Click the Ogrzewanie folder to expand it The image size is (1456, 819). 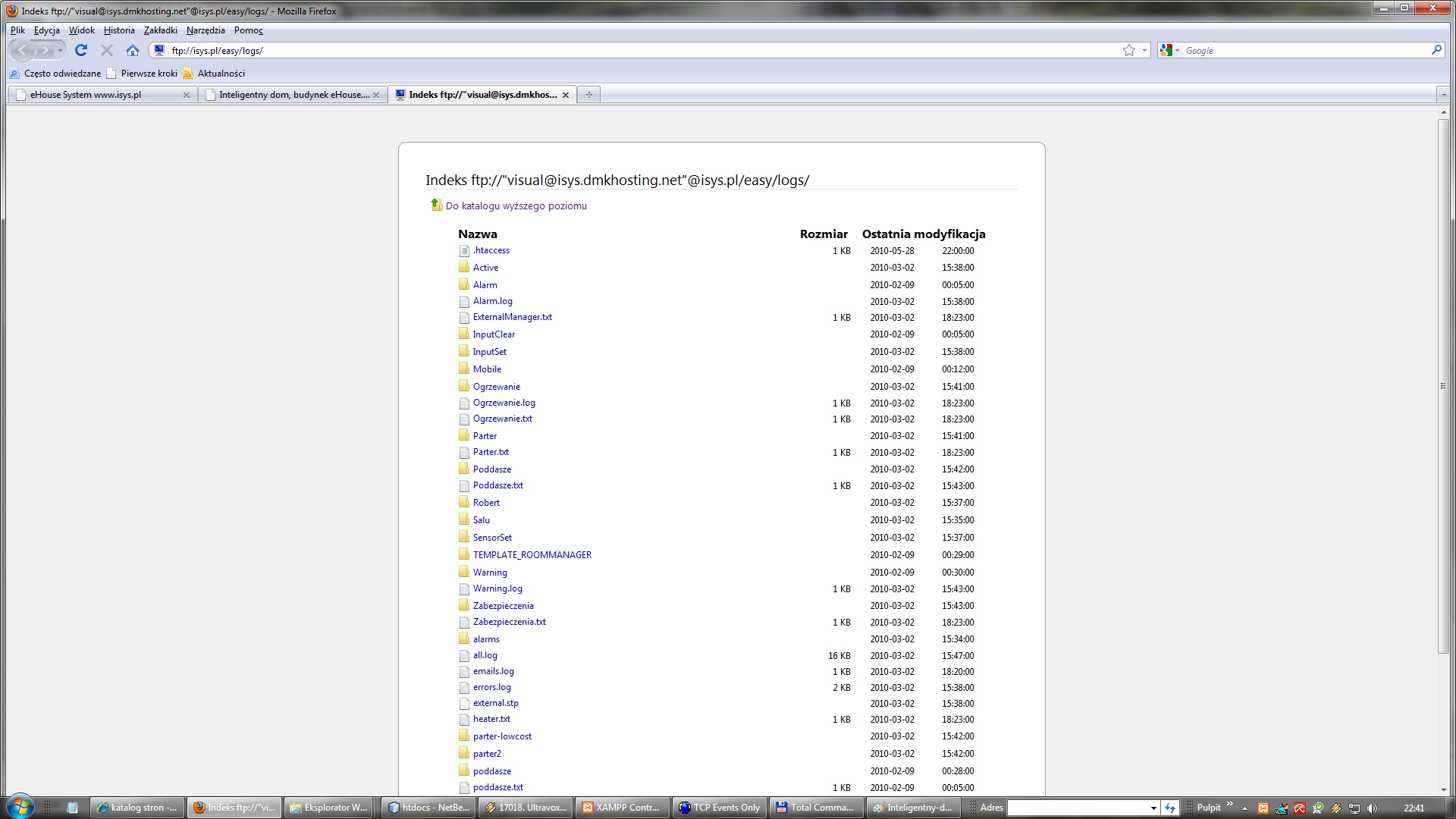click(x=495, y=385)
